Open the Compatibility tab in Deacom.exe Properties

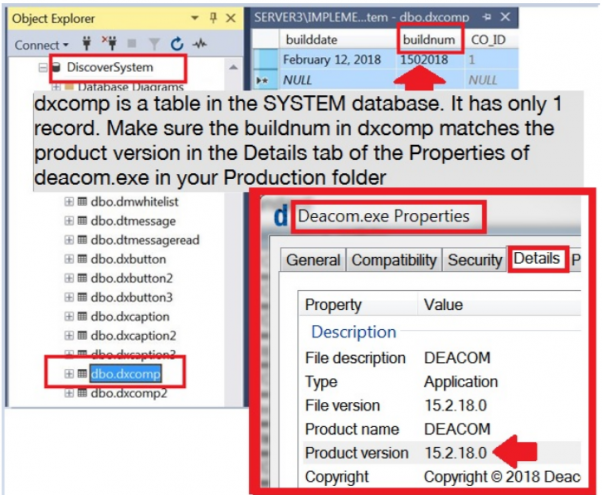point(394,260)
